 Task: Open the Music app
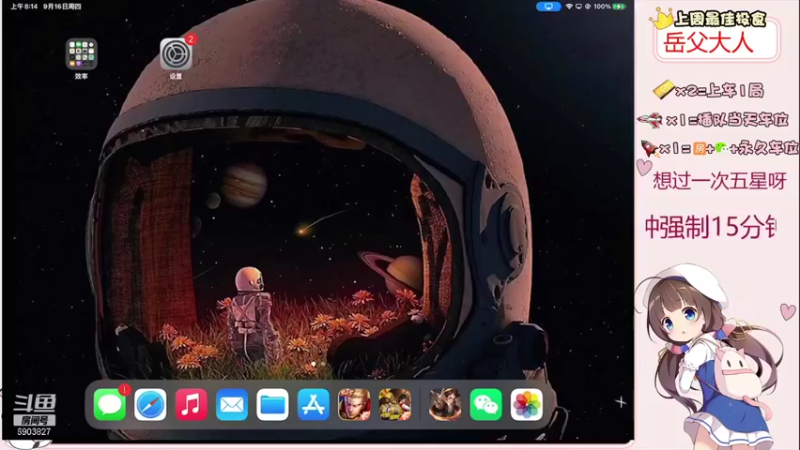(x=191, y=405)
